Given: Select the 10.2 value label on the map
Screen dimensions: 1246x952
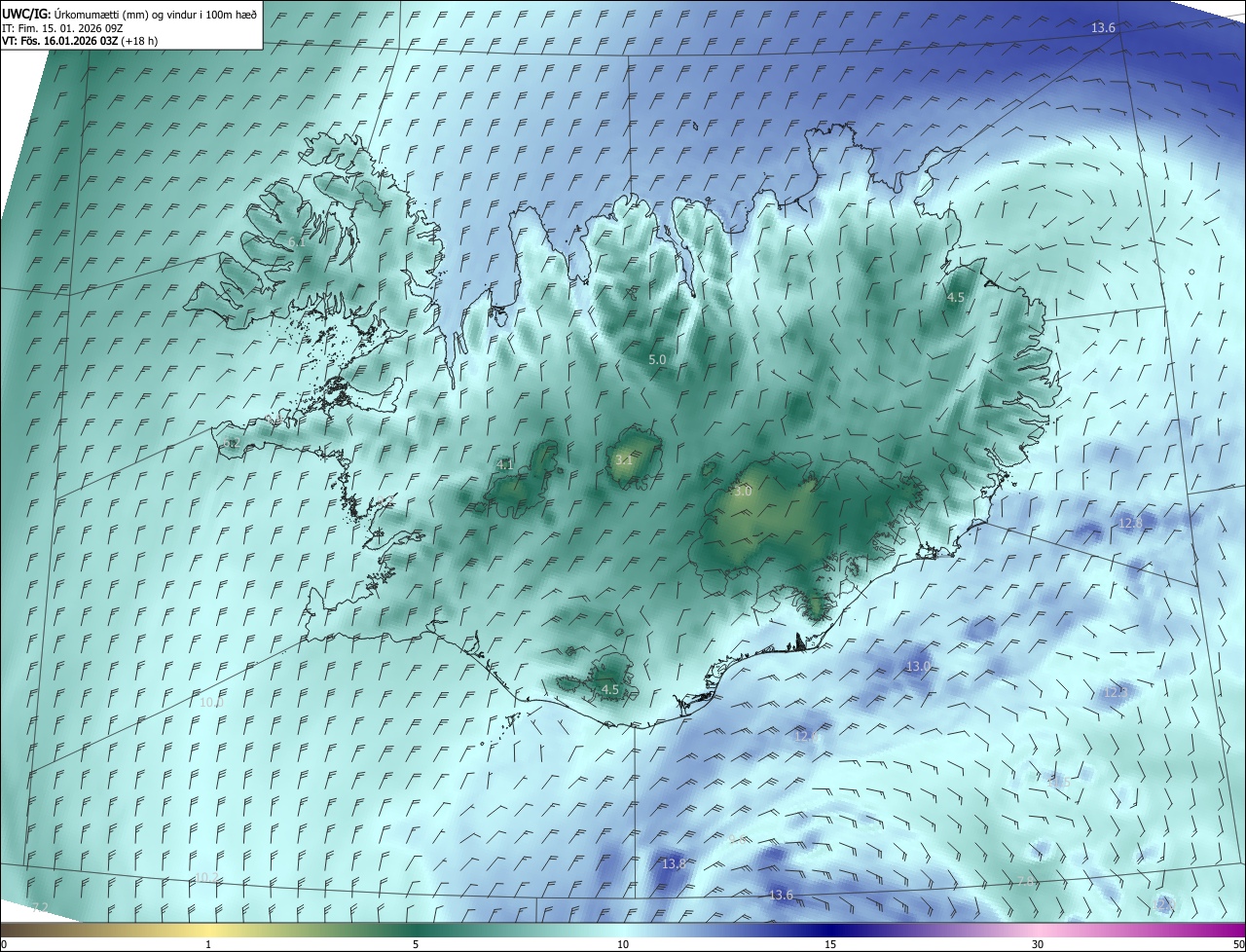Looking at the screenshot, I should pos(205,878).
